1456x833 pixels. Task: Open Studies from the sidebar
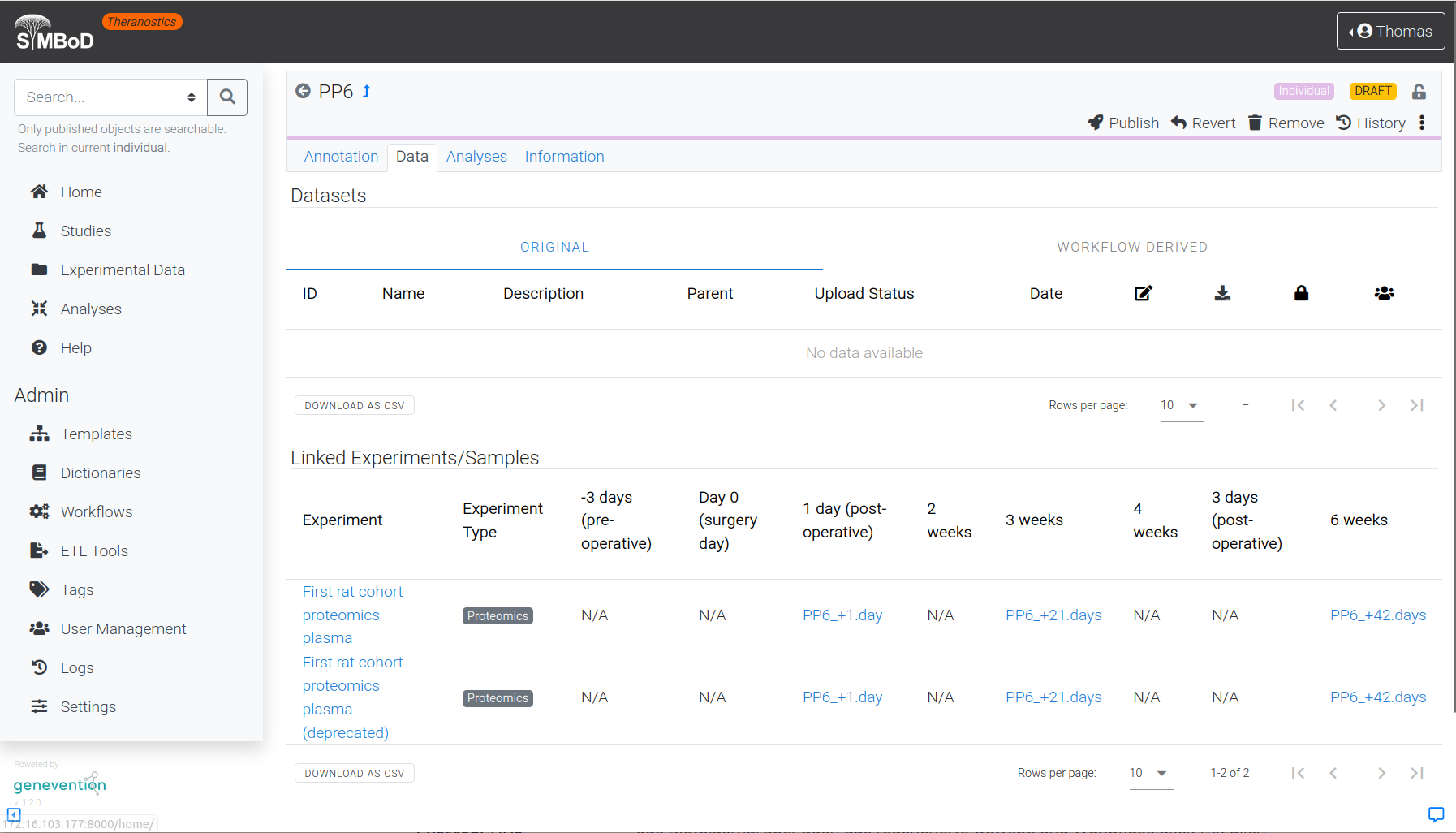click(85, 231)
